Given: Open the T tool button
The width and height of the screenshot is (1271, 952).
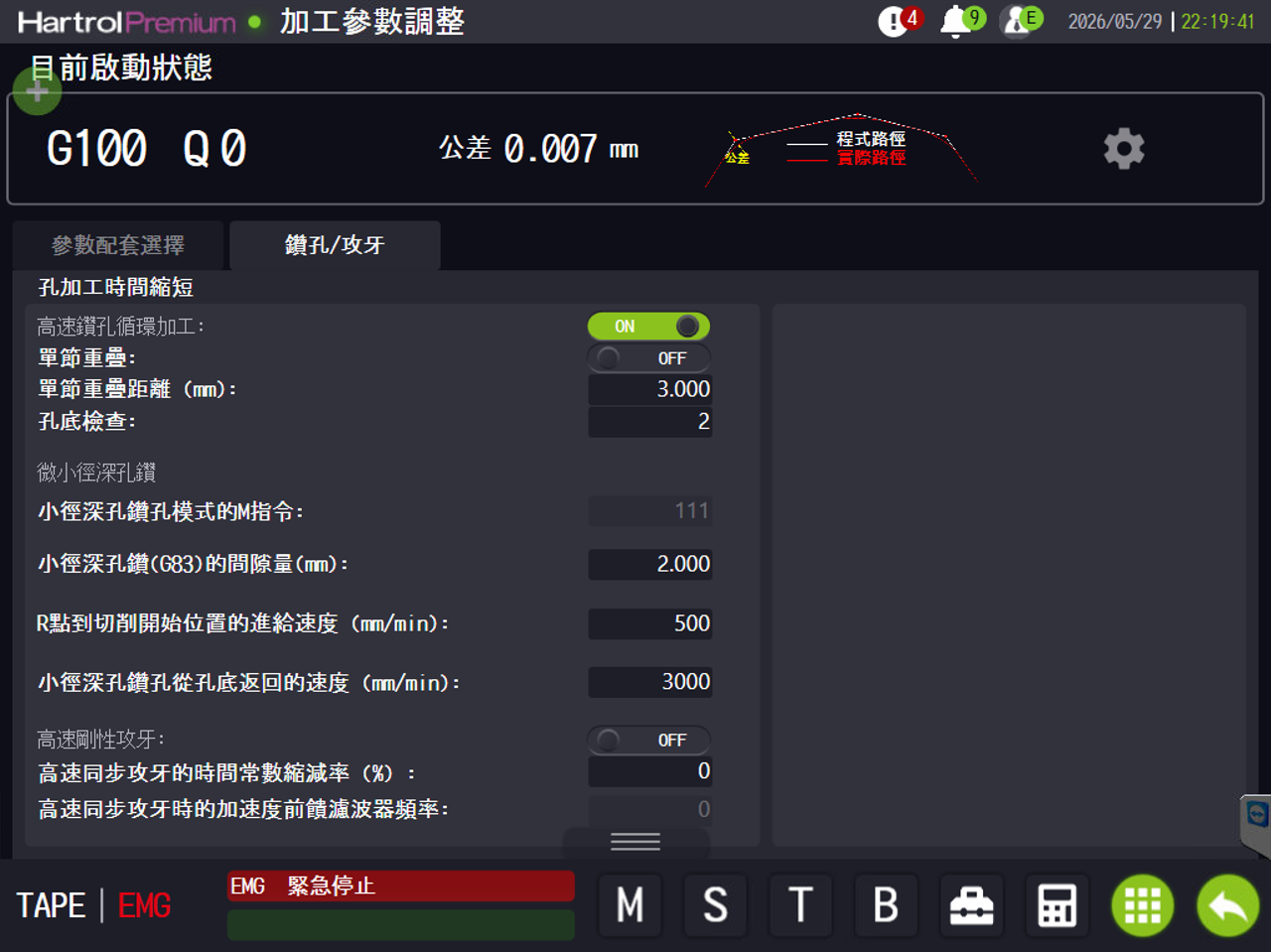Looking at the screenshot, I should [801, 904].
